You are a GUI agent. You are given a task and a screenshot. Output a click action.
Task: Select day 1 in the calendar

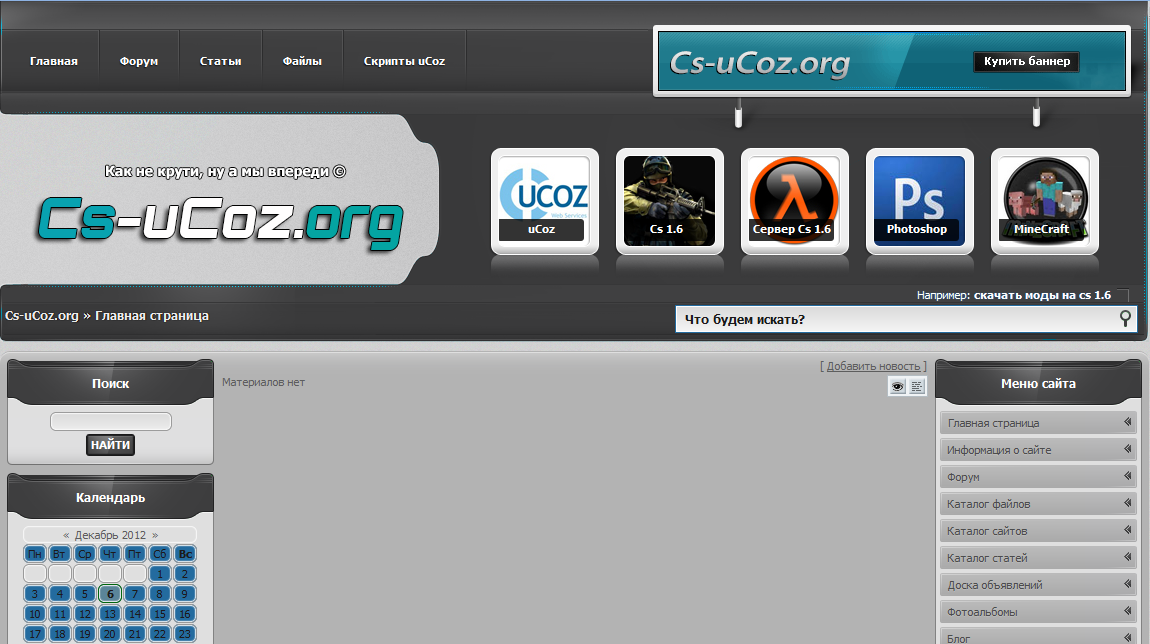point(160,574)
